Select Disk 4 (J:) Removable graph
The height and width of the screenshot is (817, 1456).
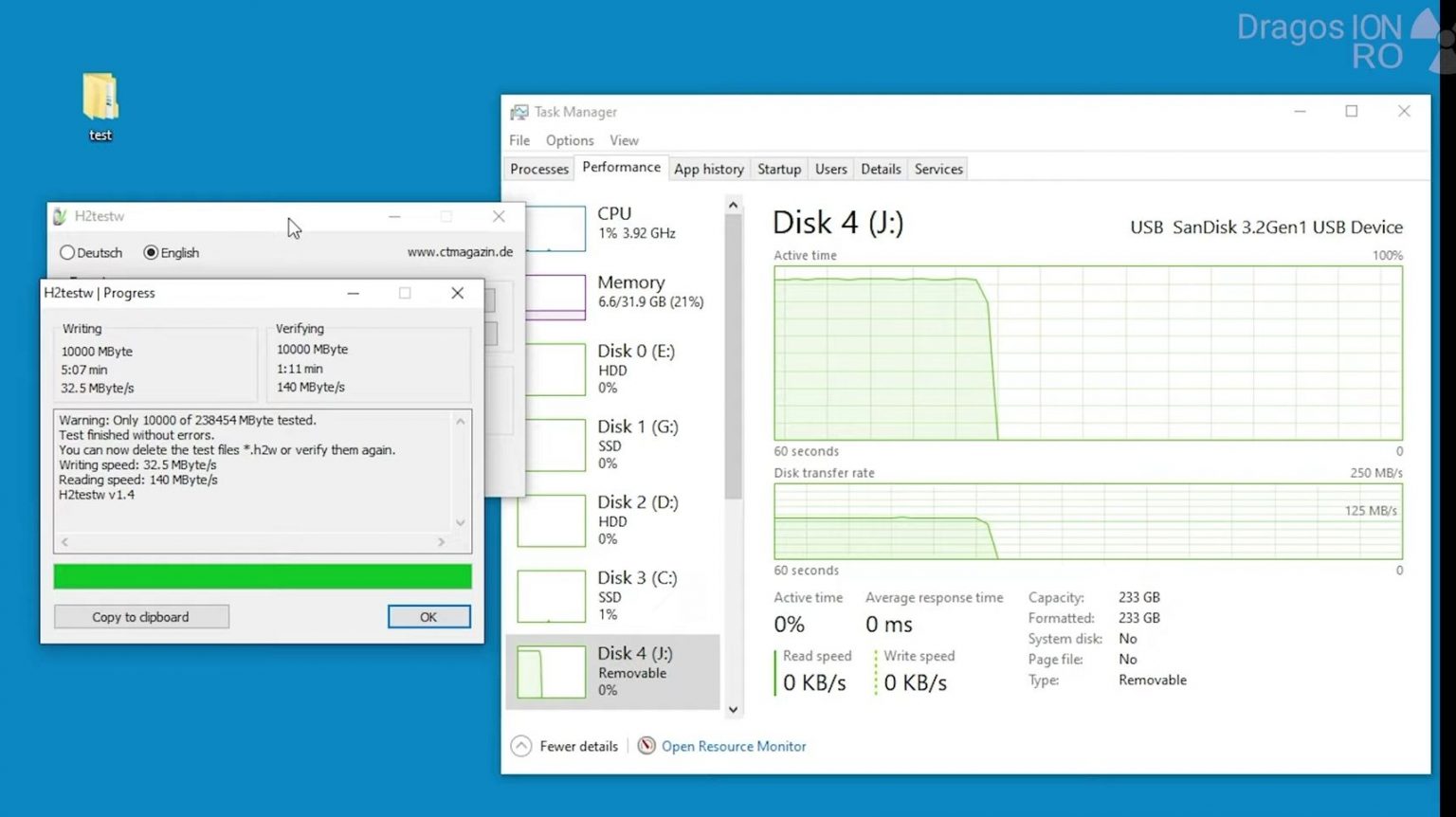click(552, 672)
